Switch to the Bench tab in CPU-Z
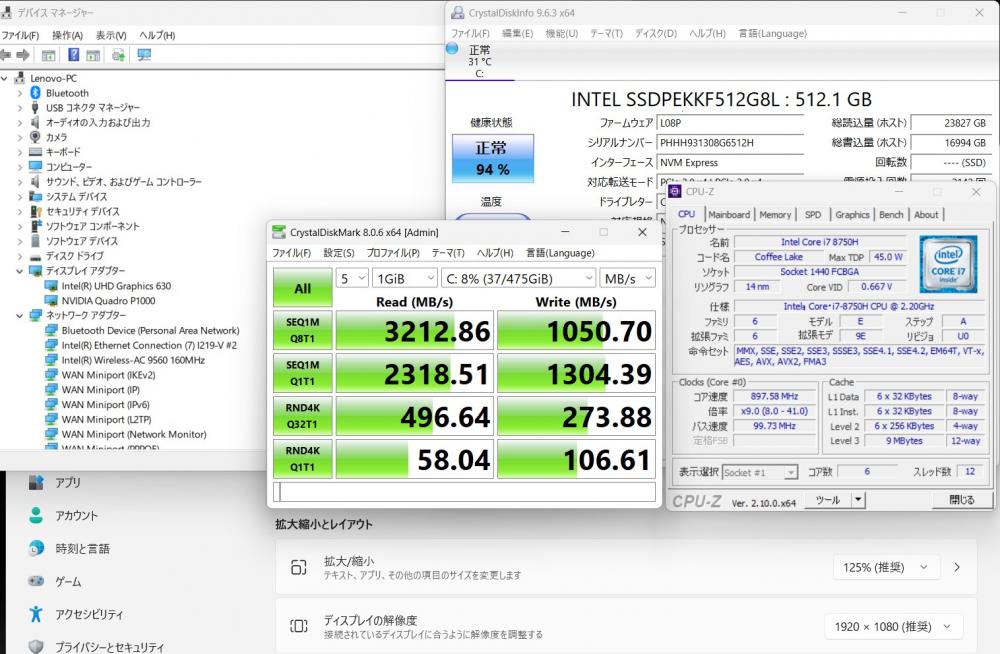This screenshot has height=654, width=1000. click(891, 214)
